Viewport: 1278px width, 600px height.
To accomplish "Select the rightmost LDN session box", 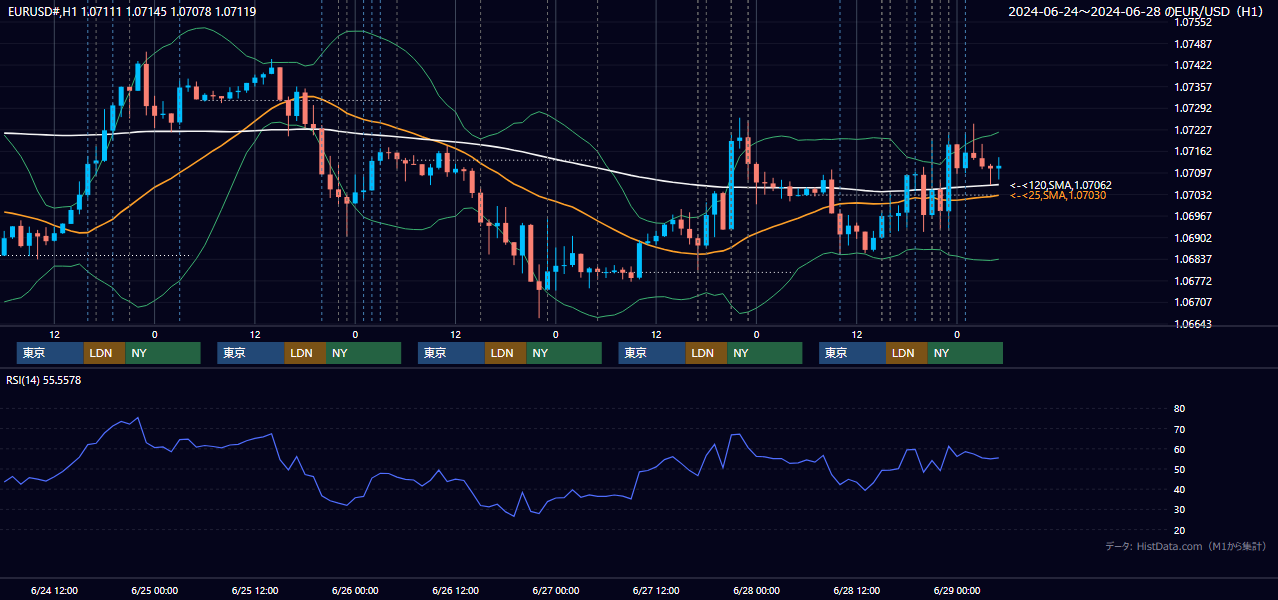I will pyautogui.click(x=906, y=353).
